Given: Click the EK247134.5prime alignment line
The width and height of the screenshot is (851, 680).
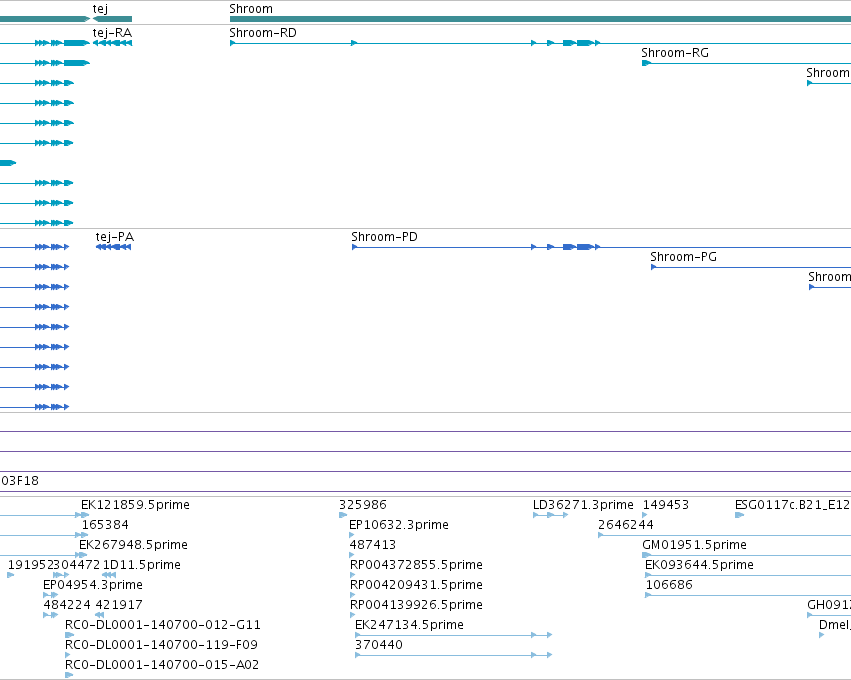Looking at the screenshot, I should point(453,635).
